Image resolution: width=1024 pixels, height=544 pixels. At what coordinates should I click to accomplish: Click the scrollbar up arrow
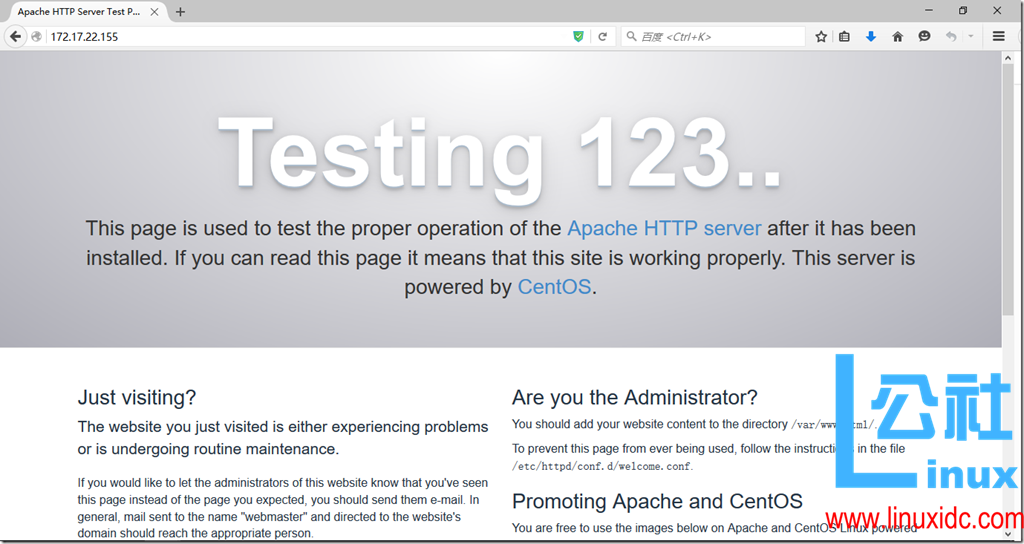[x=1008, y=58]
